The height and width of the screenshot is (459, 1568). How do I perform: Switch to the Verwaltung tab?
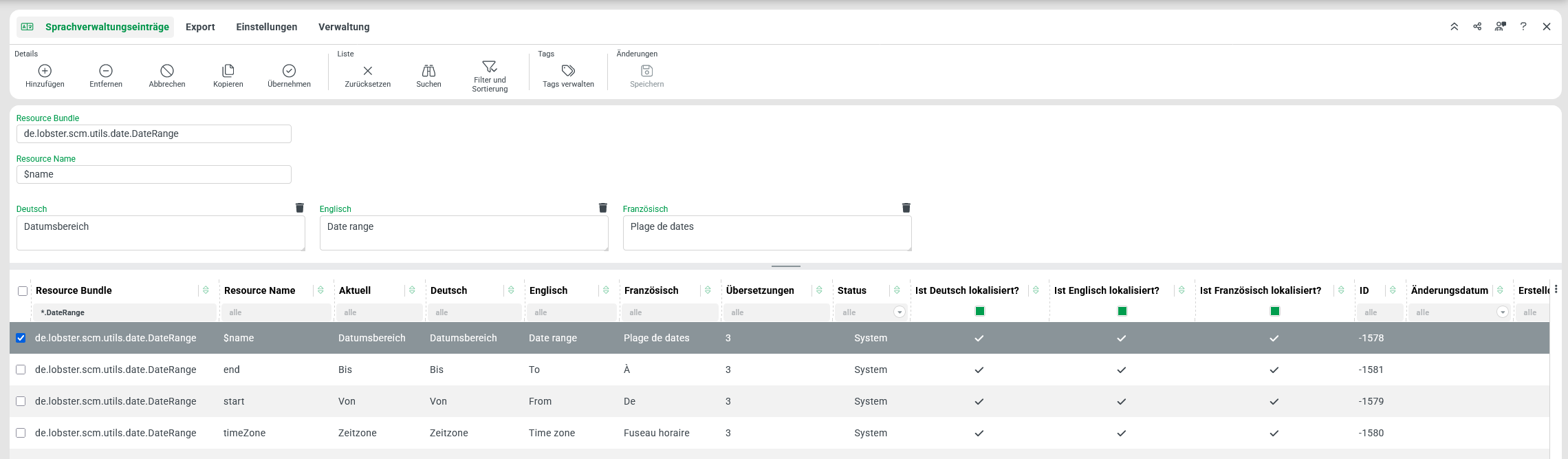pos(344,27)
